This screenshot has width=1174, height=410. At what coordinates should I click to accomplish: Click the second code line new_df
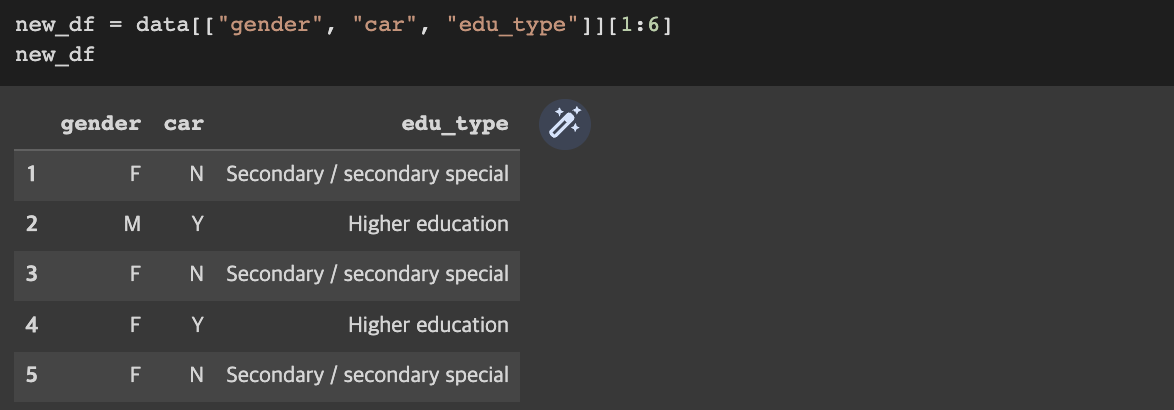click(x=55, y=55)
